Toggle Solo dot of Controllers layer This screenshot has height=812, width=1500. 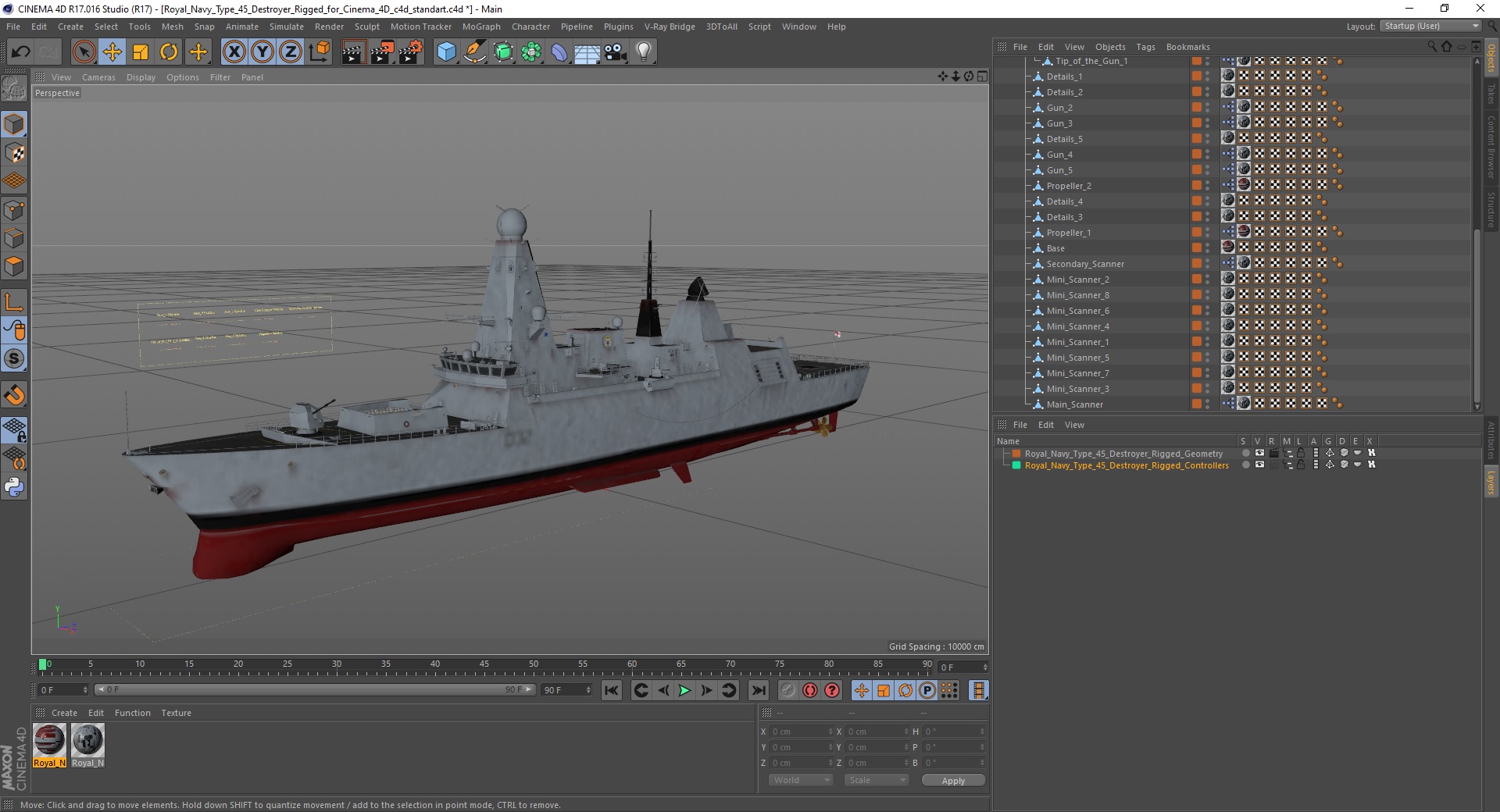click(1245, 465)
